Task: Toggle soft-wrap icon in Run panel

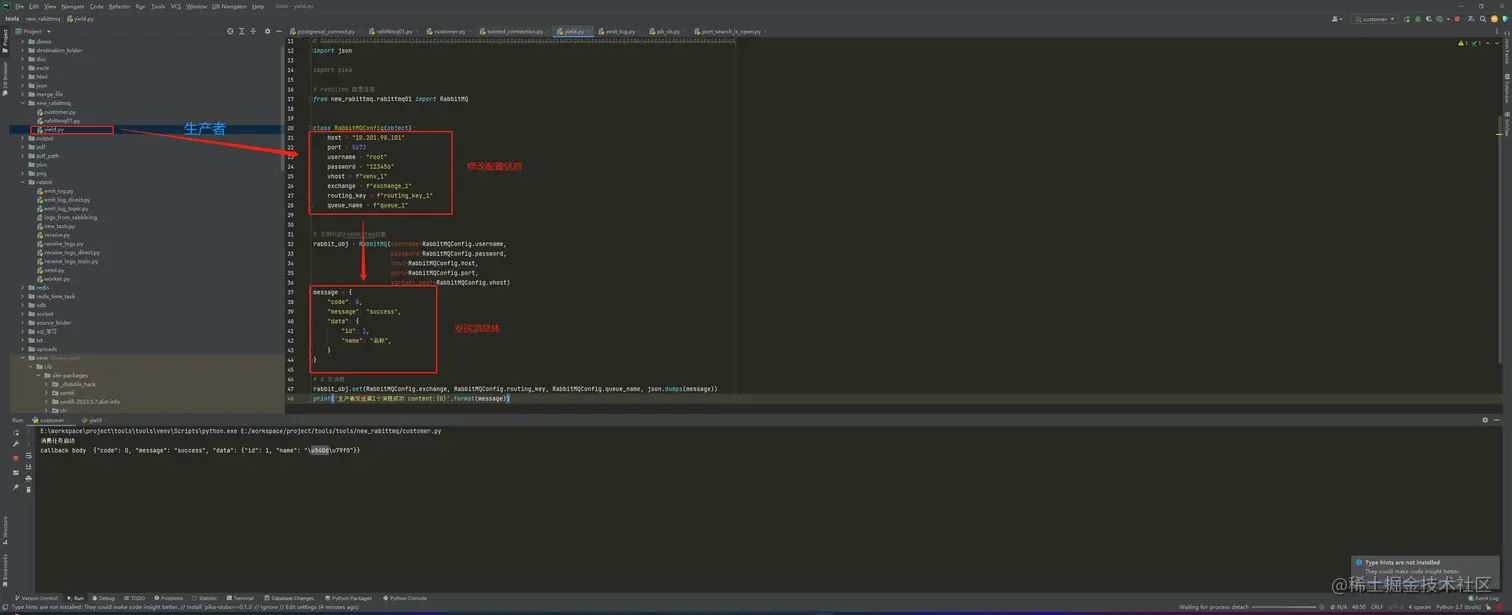Action: (28, 456)
